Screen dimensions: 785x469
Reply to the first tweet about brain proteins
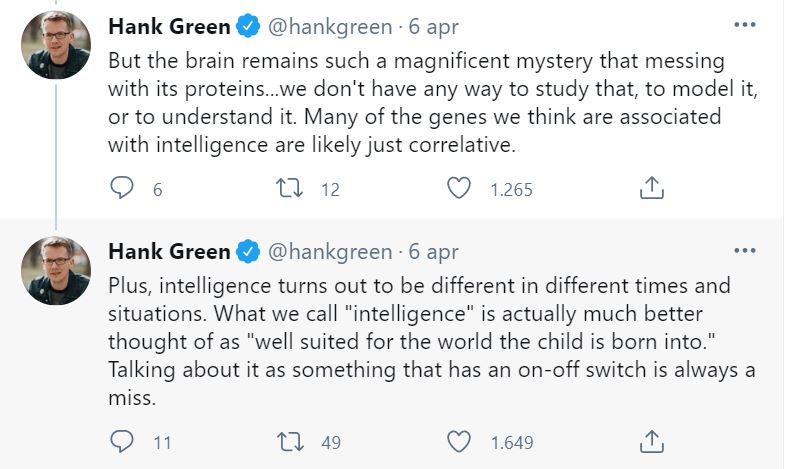pyautogui.click(x=121, y=187)
